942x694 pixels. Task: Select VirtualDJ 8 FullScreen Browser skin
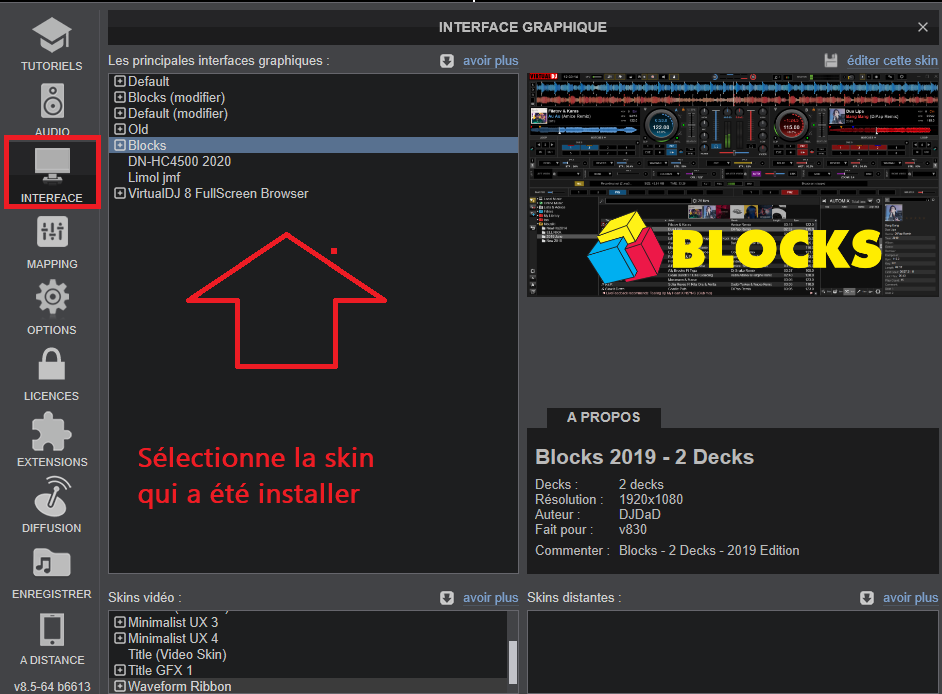tap(313, 193)
